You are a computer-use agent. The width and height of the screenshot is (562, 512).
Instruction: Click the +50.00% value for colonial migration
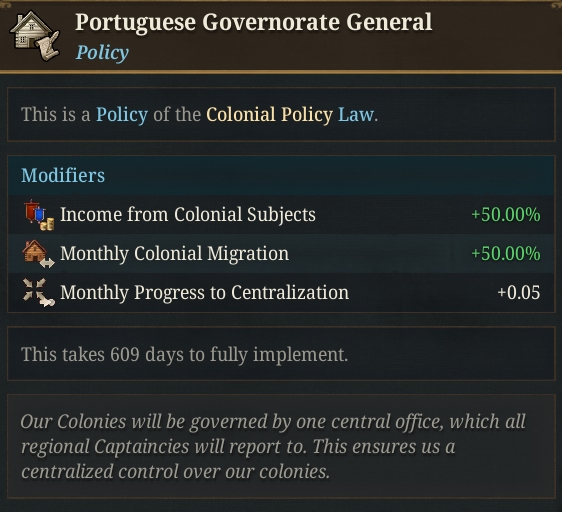506,253
